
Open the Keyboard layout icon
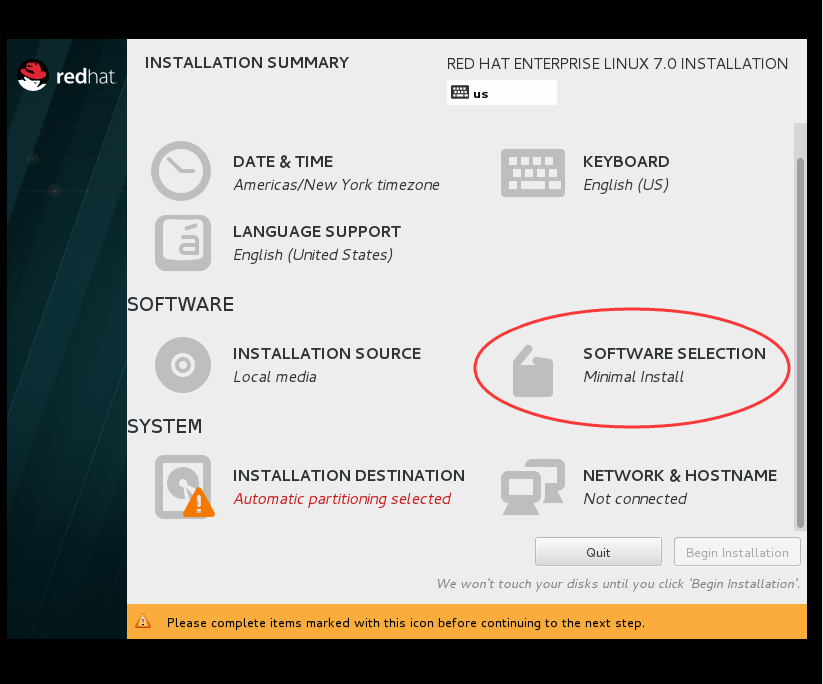[532, 173]
